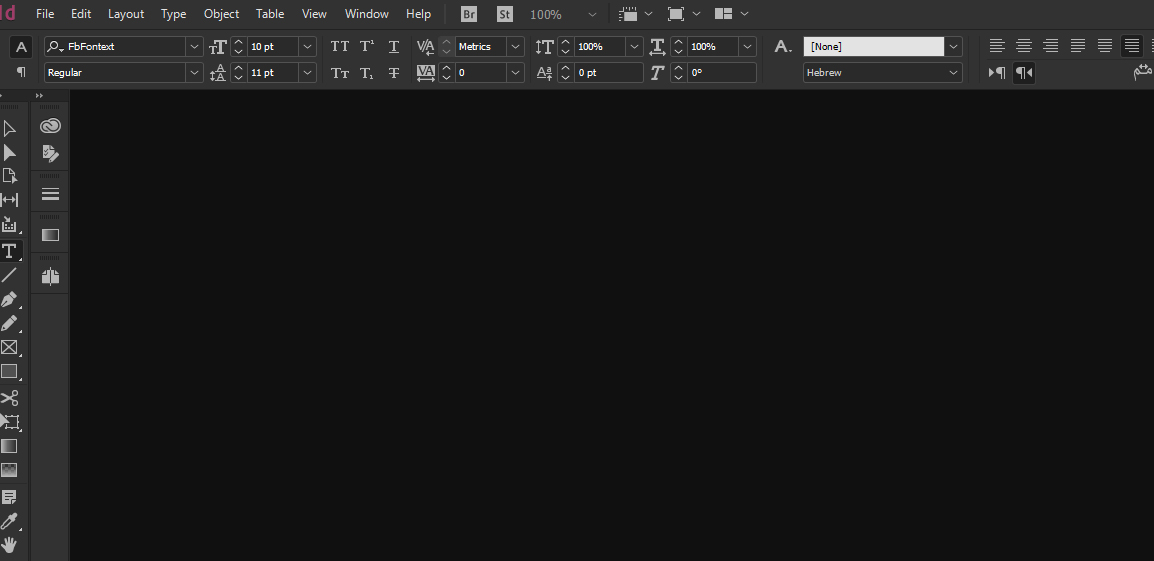Open the Hebrew language dropdown
1154x561 pixels.
(954, 73)
